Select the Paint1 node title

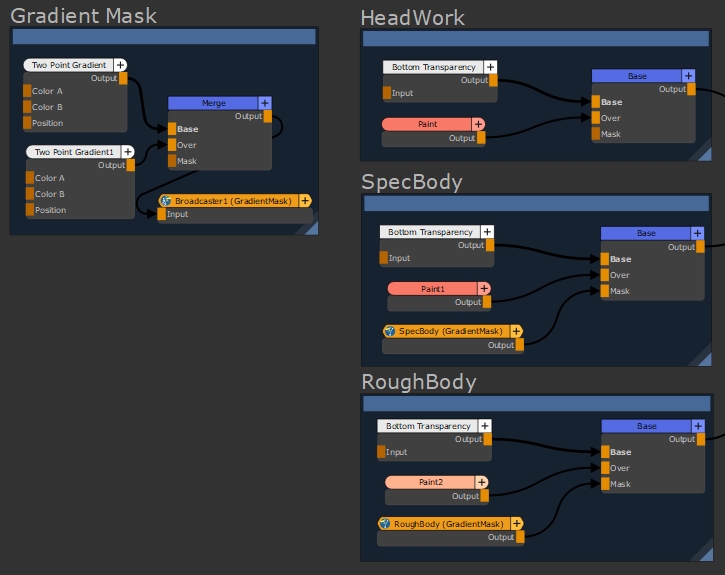point(432,288)
